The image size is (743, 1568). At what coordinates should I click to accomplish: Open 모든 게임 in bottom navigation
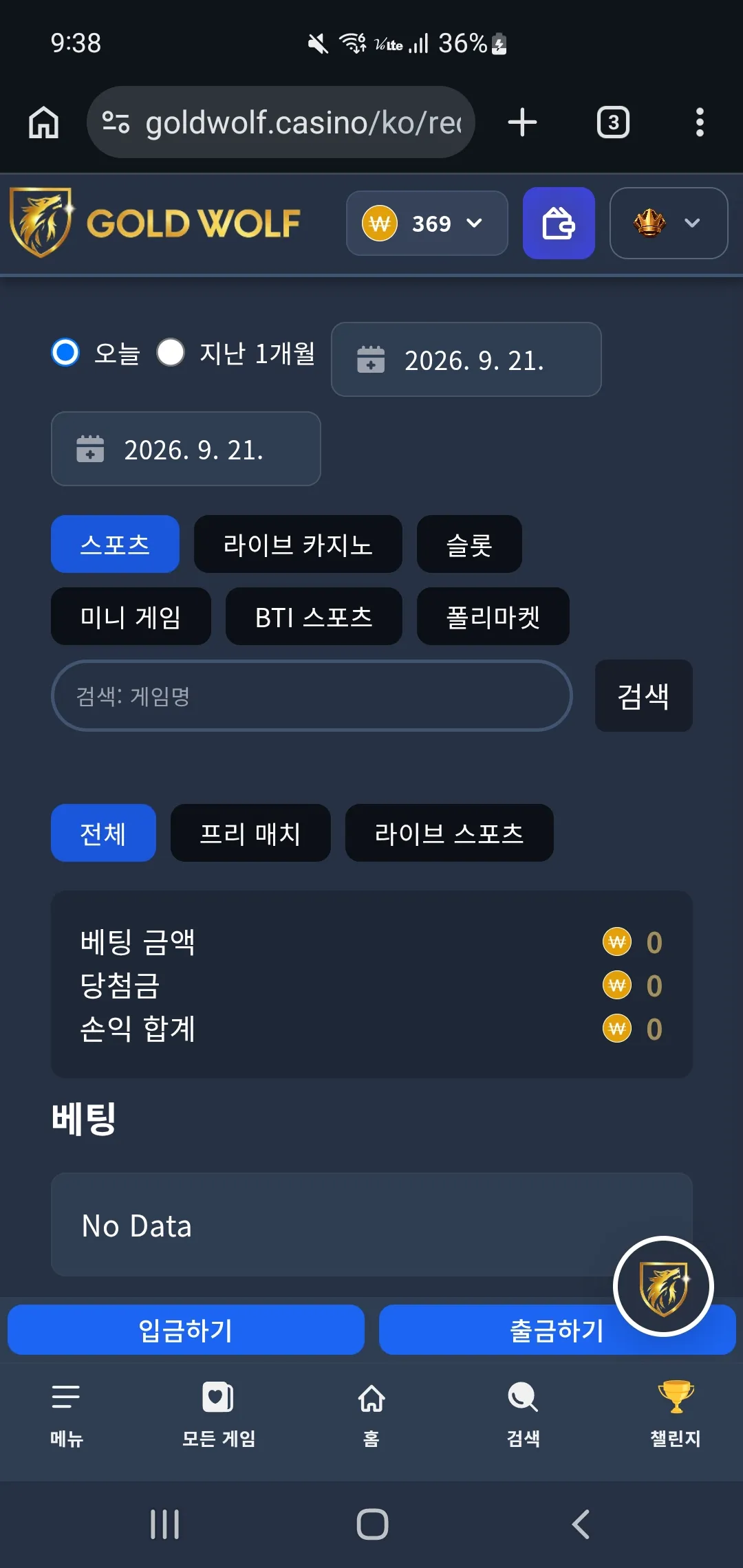[x=219, y=1410]
